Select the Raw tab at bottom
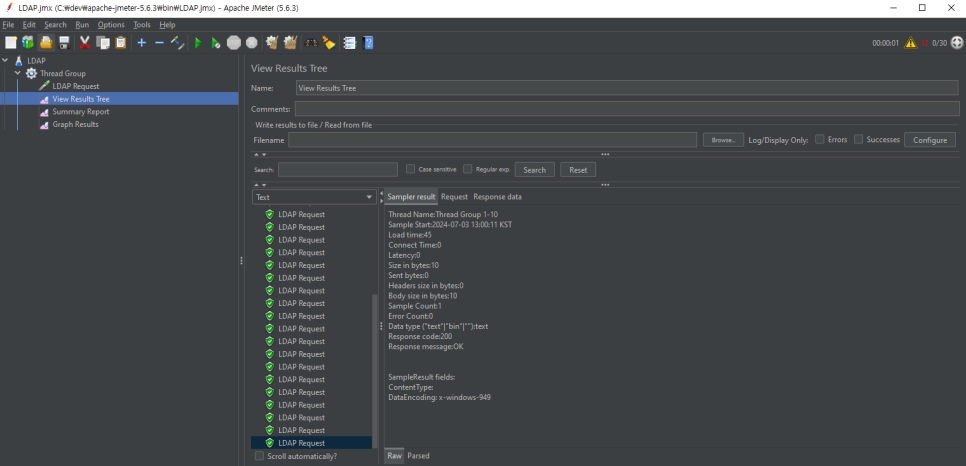The height and width of the screenshot is (466, 966). [394, 456]
